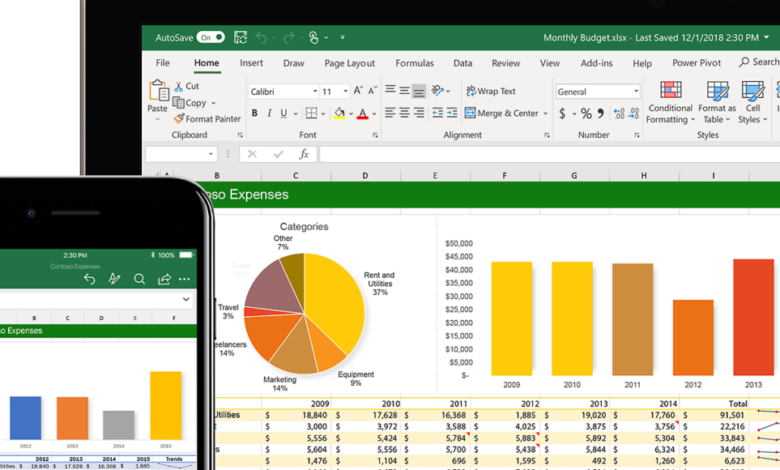Click the red Font Color swatch
The width and height of the screenshot is (780, 470).
coord(363,113)
